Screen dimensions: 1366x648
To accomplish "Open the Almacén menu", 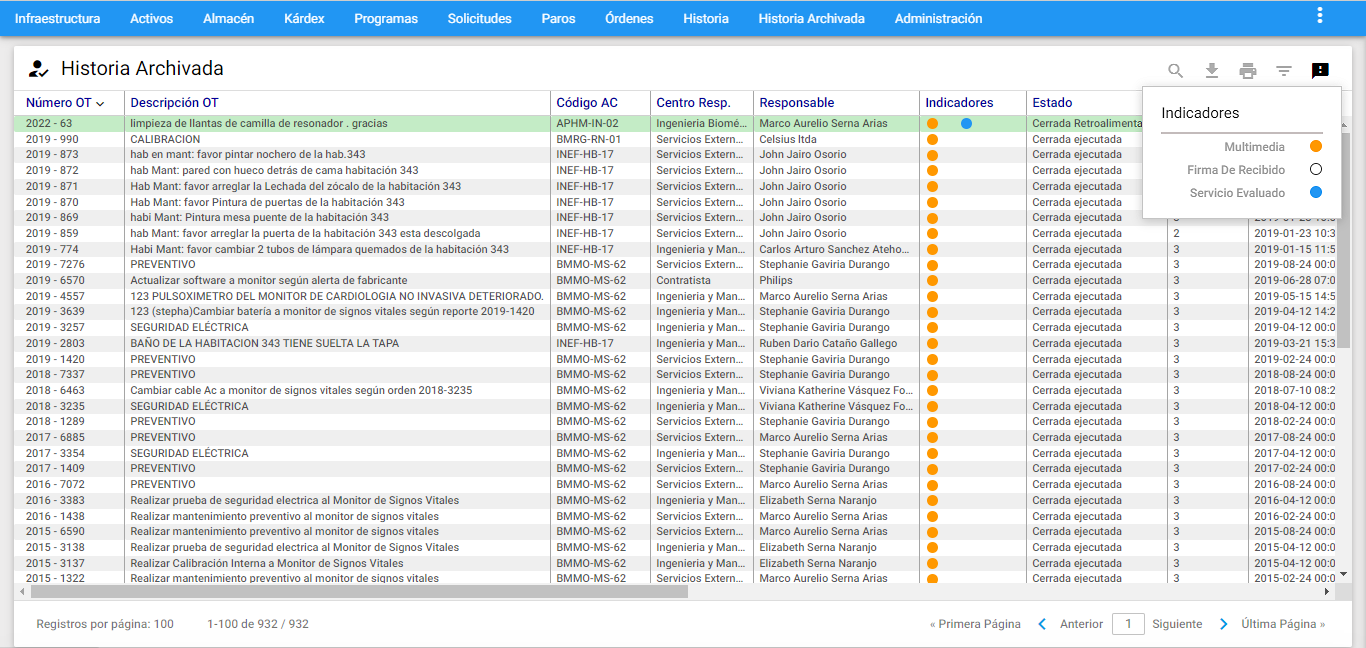I will click(228, 18).
